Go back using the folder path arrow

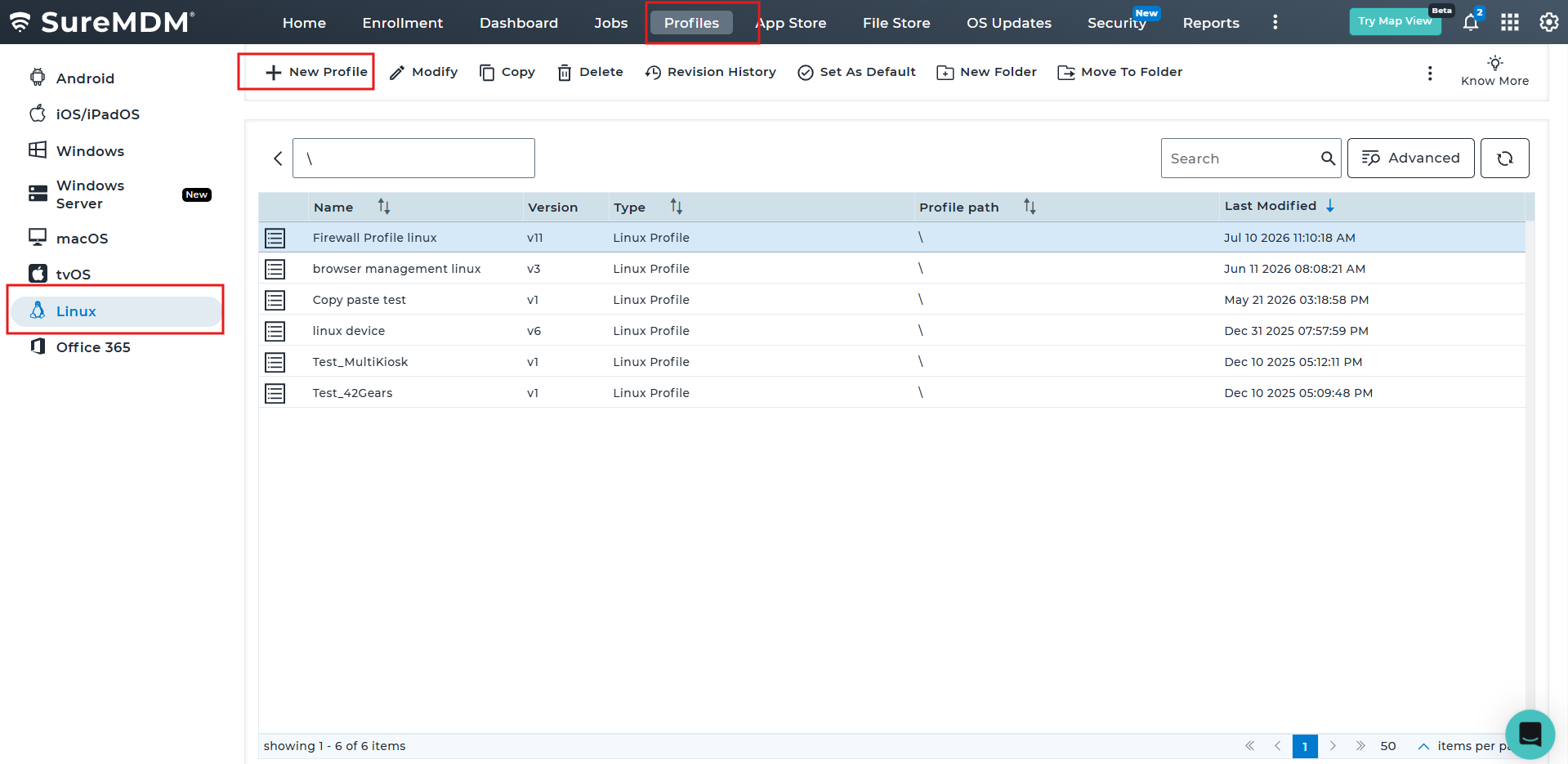(278, 158)
